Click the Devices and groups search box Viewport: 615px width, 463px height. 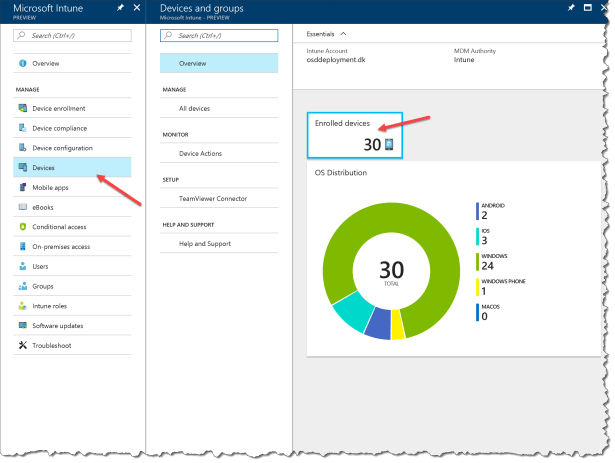[x=222, y=35]
